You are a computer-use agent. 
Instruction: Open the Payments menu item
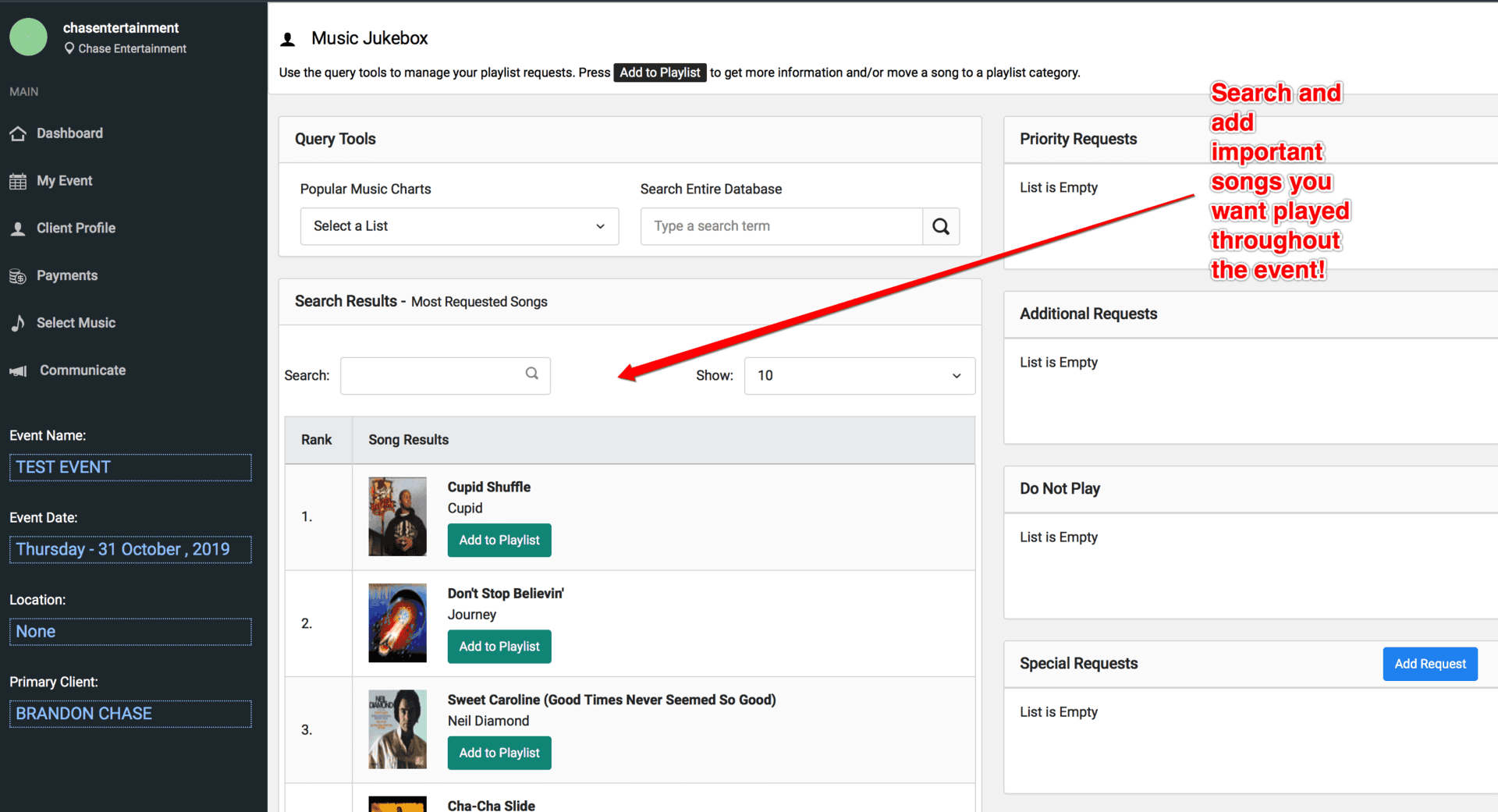click(x=67, y=275)
